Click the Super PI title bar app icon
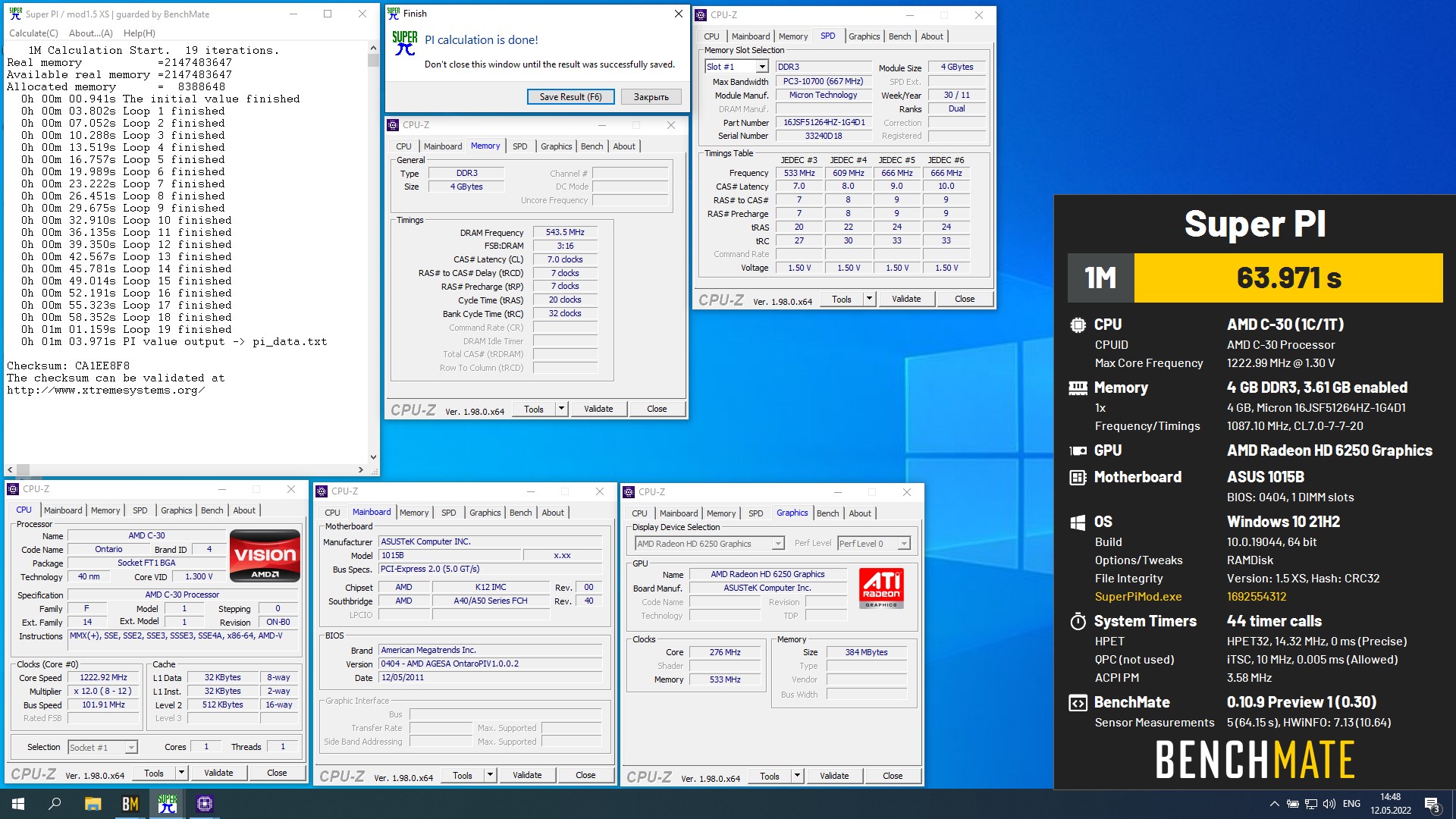1456x819 pixels. pyautogui.click(x=15, y=14)
